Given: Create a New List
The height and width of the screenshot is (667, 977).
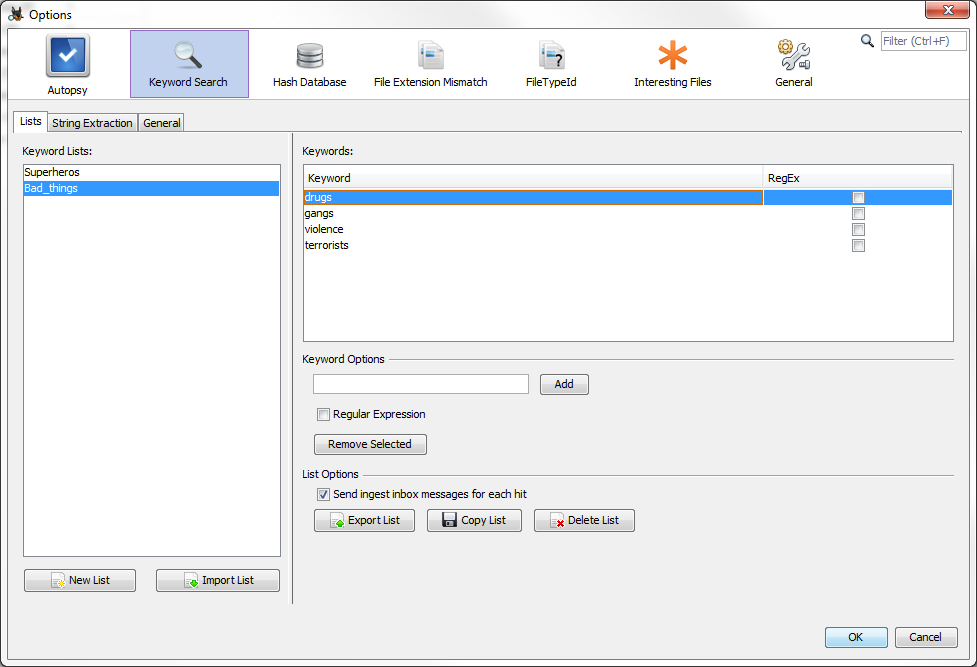Looking at the screenshot, I should (80, 580).
